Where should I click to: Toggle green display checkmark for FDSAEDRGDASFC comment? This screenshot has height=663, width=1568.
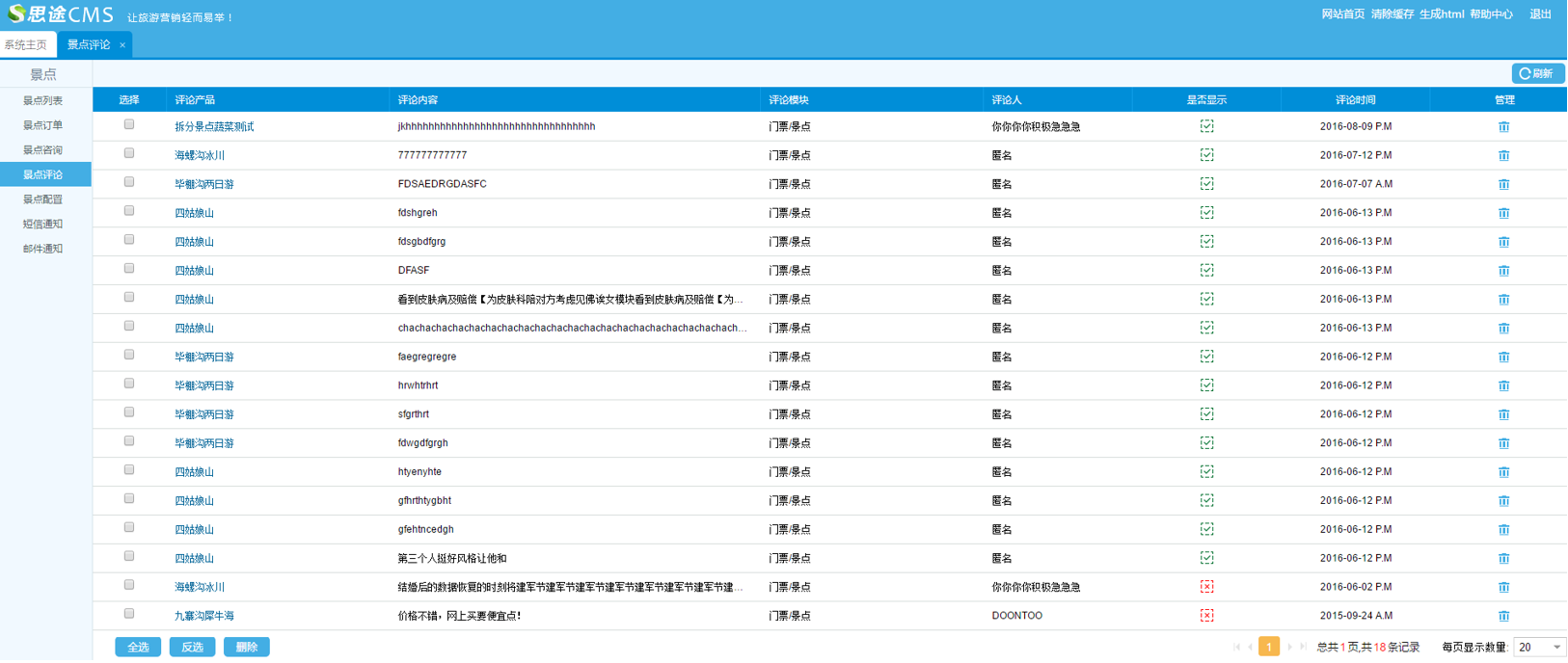(1206, 184)
